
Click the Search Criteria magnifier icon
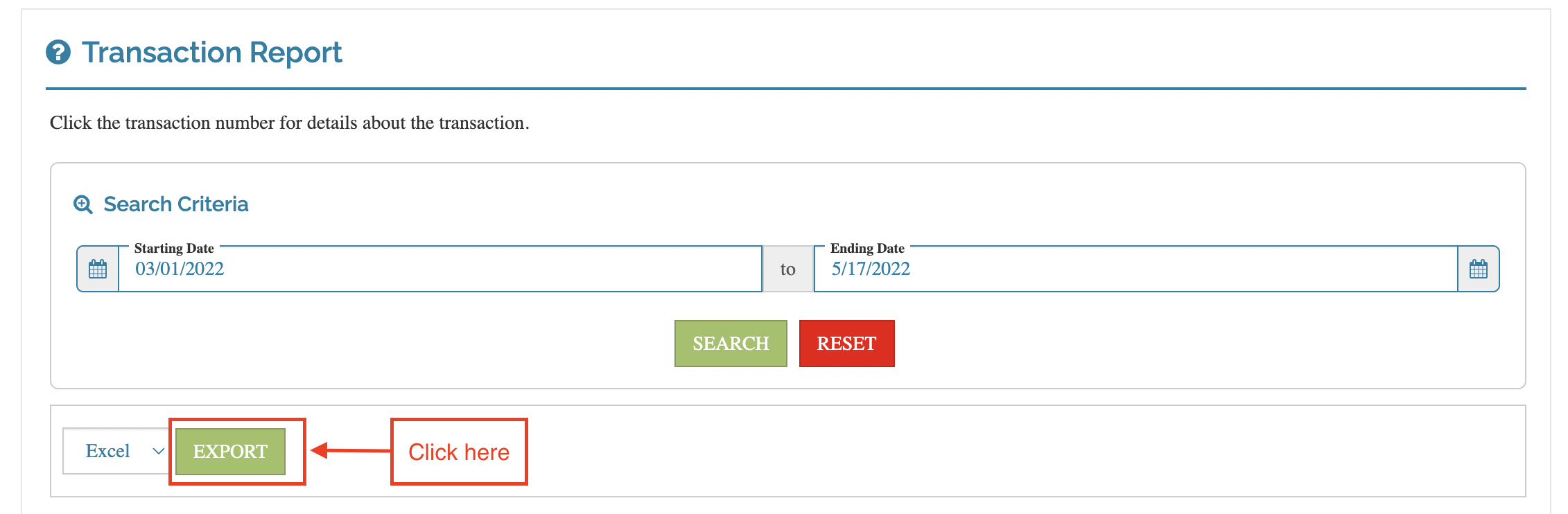coord(83,204)
